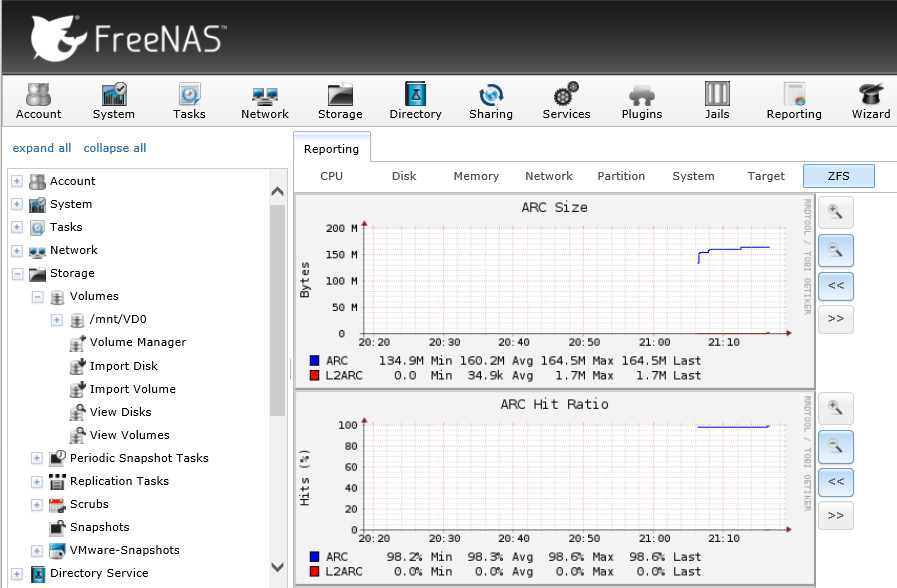897x588 pixels.
Task: Click the tree vertical scrollbar thumb
Action: [277, 311]
